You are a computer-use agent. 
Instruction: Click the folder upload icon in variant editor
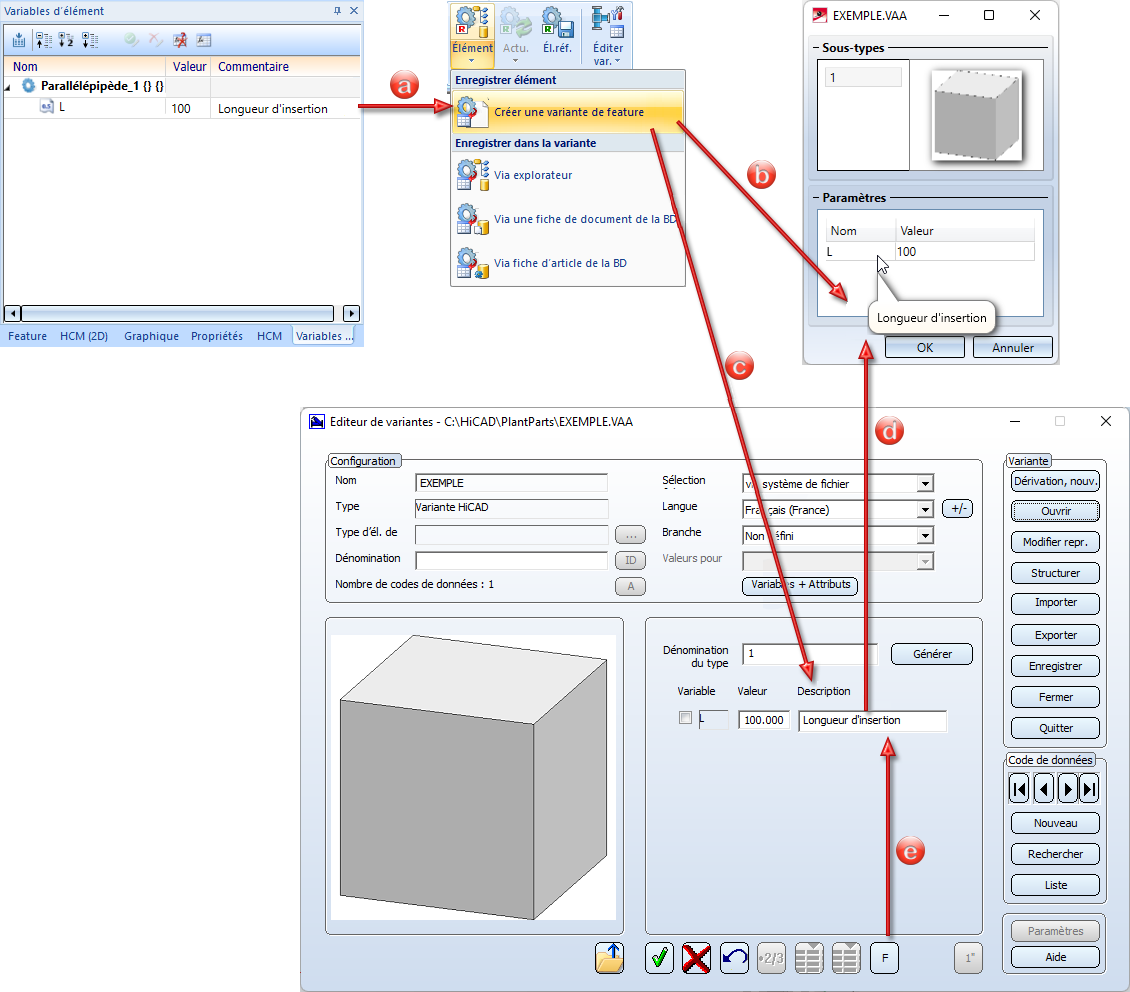(610, 958)
